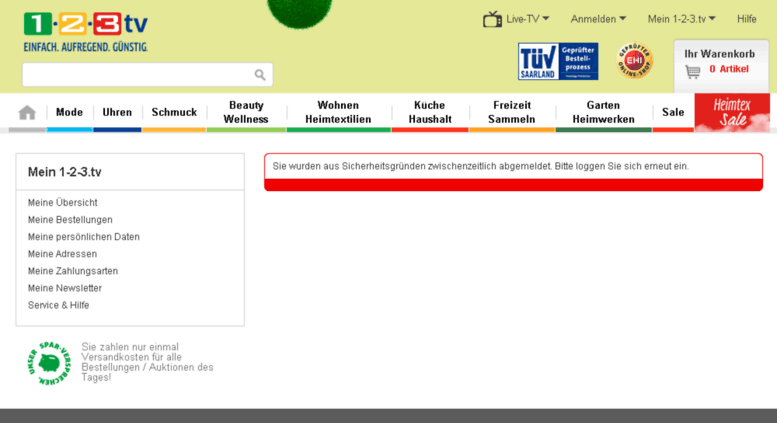Click the Live-TV television icon
Screen dimensions: 777x423
pyautogui.click(x=492, y=19)
